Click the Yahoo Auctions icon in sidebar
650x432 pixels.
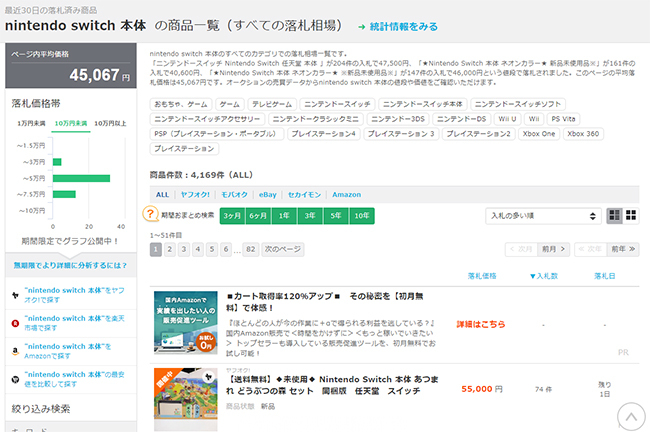[14, 294]
